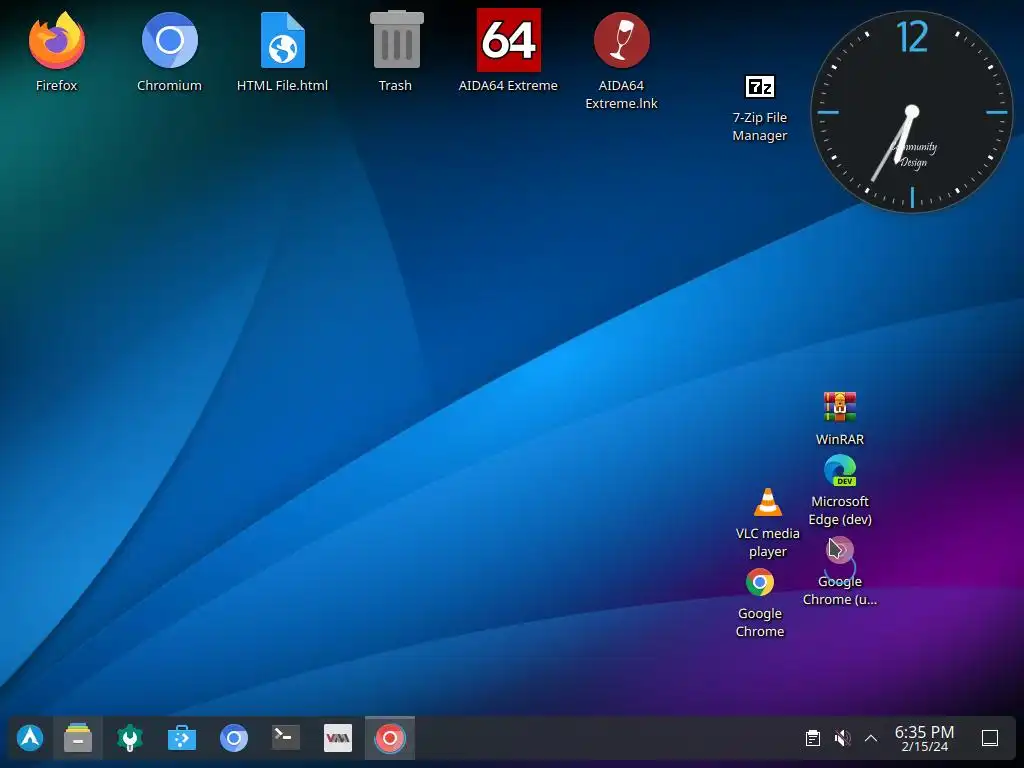
Task: Open the 6:35 PM digital clock calendar
Action: (x=924, y=738)
